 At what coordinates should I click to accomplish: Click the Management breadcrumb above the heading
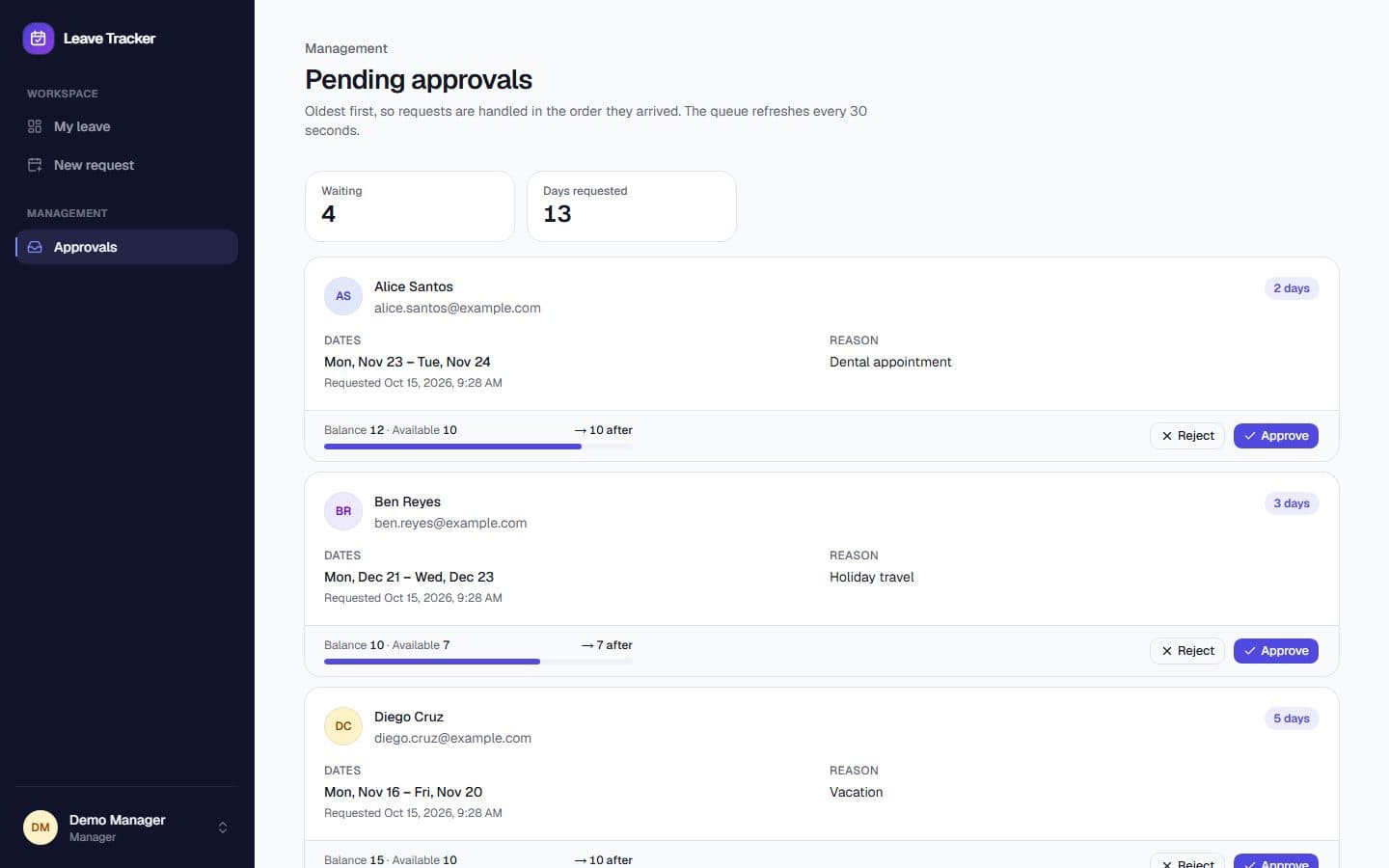346,48
